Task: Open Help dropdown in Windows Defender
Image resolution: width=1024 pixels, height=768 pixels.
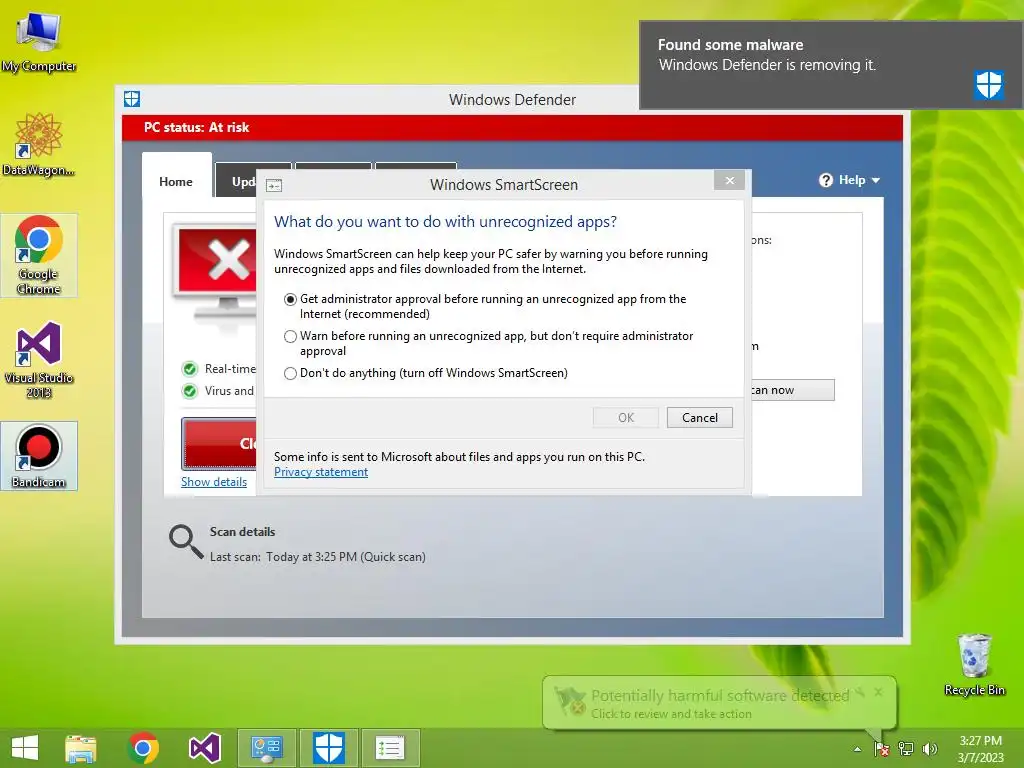Action: pyautogui.click(x=849, y=180)
